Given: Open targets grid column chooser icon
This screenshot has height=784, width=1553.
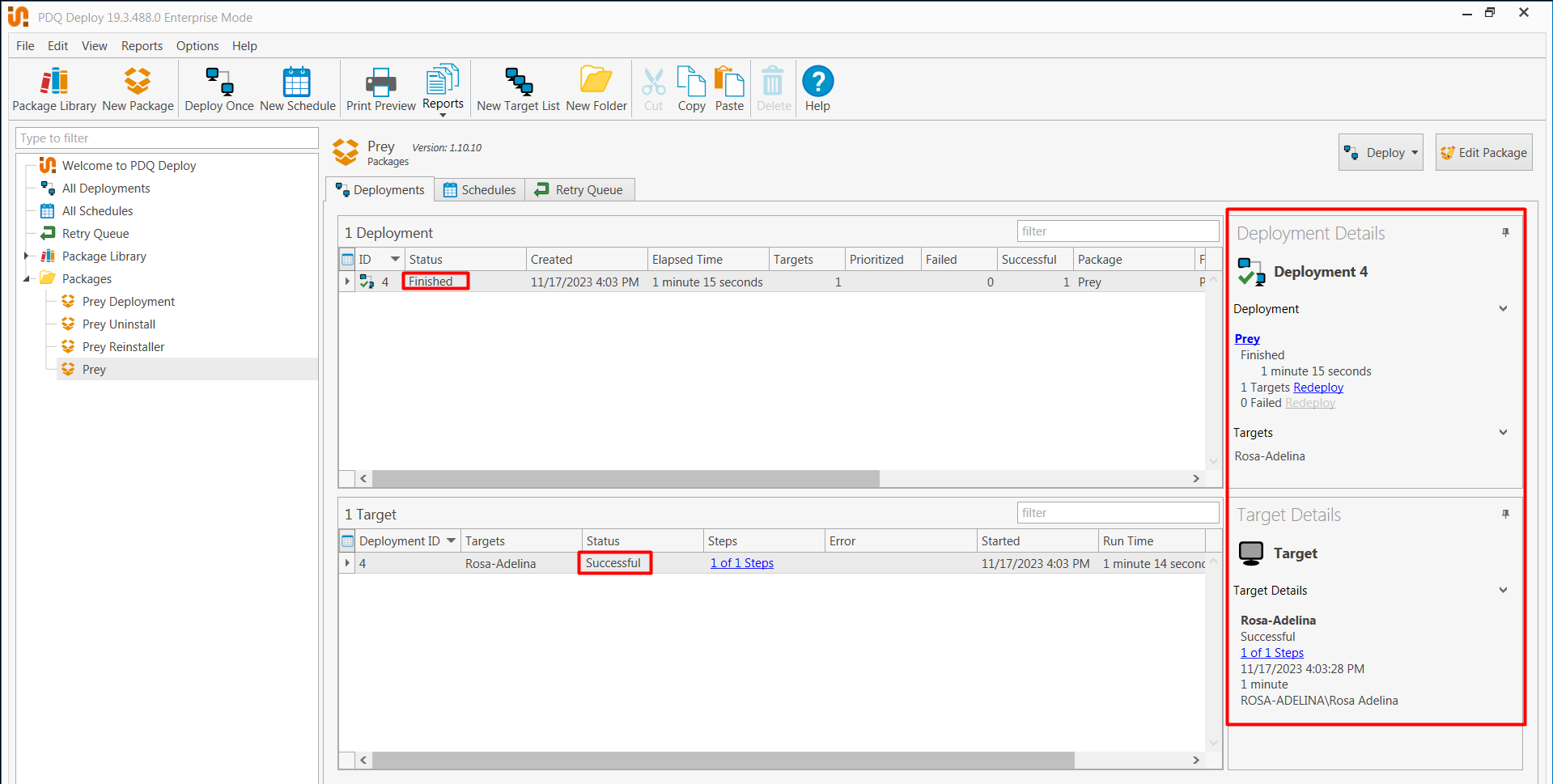Looking at the screenshot, I should pos(347,541).
